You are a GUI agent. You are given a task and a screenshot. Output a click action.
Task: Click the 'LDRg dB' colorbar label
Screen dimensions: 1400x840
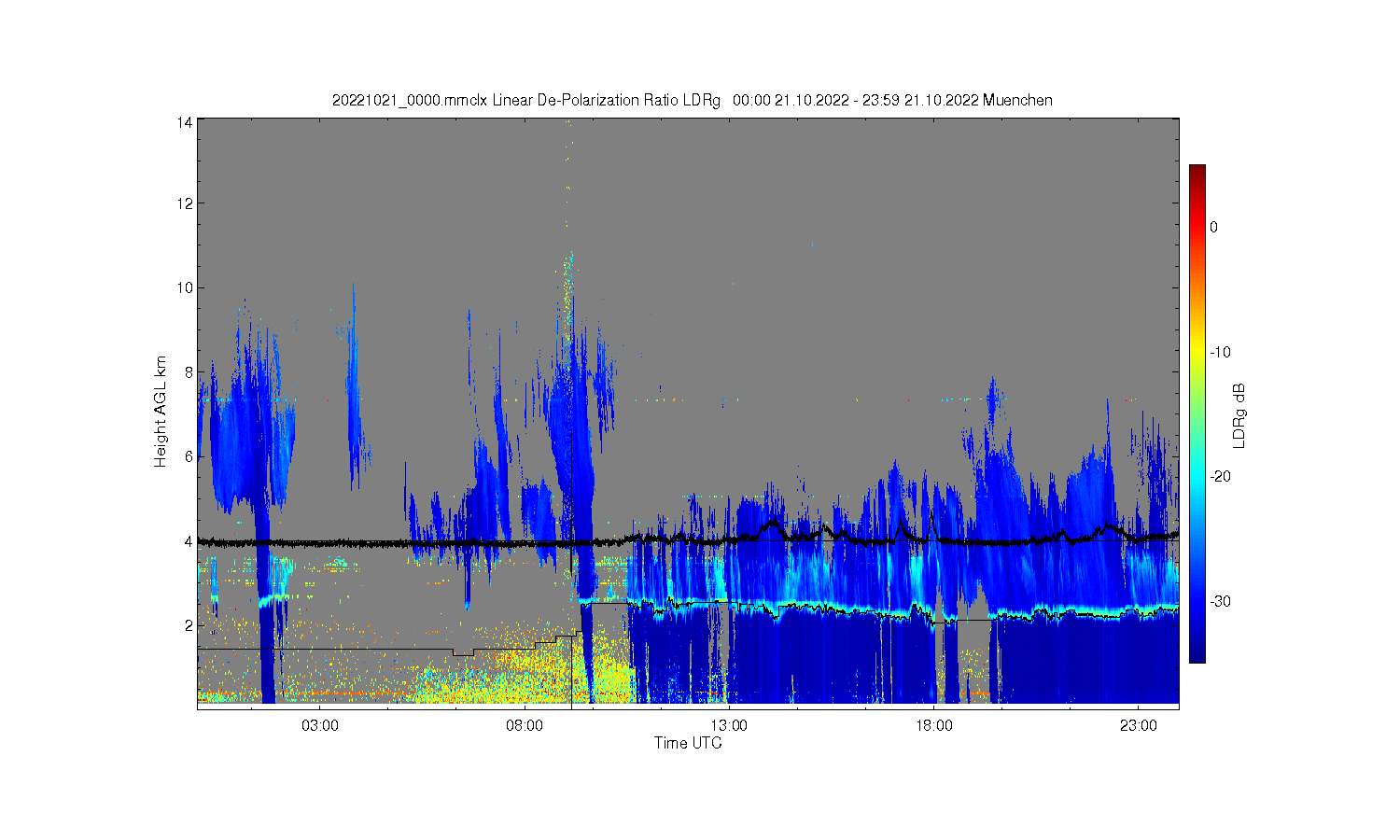pyautogui.click(x=1239, y=416)
